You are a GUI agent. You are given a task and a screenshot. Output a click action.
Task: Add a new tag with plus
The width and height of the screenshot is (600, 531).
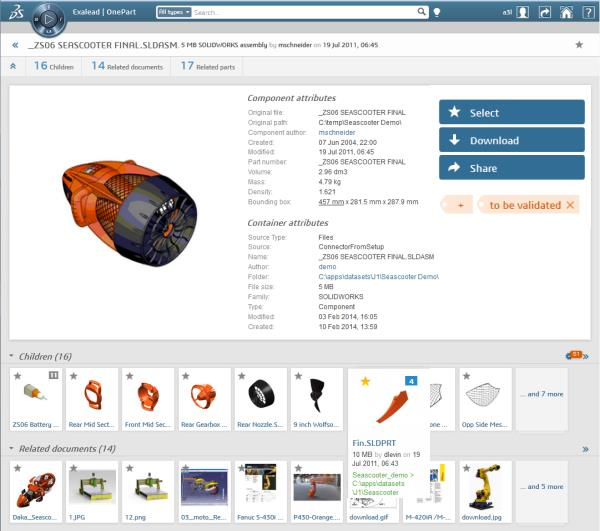pyautogui.click(x=458, y=205)
